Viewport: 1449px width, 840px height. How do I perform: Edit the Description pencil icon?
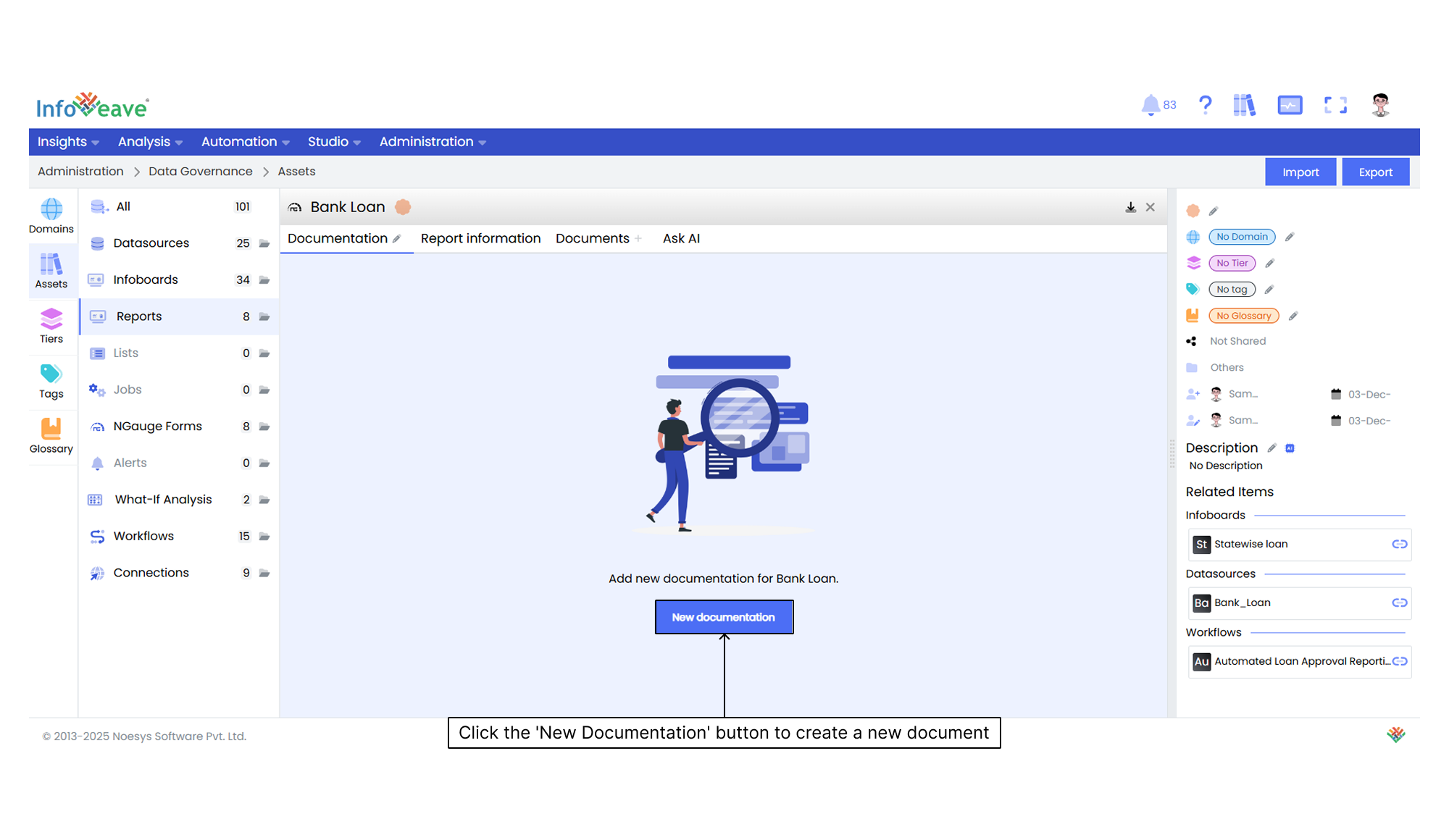tap(1272, 448)
